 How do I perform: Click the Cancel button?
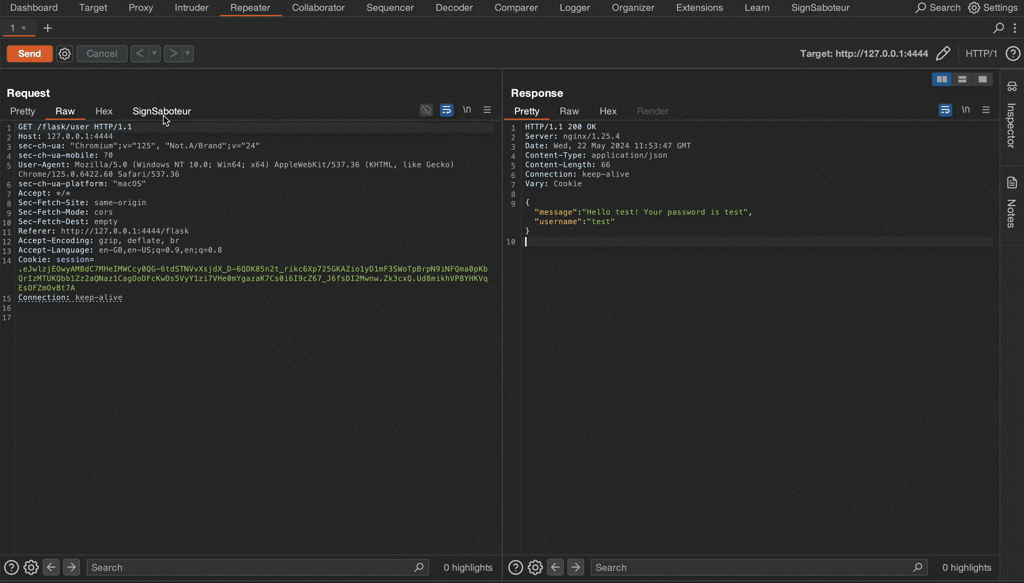pos(102,54)
